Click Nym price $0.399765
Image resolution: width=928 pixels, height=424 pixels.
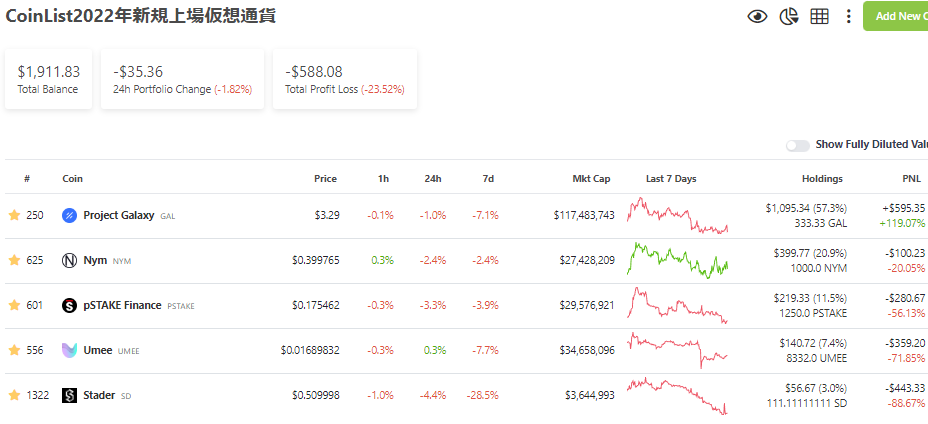coord(316,260)
